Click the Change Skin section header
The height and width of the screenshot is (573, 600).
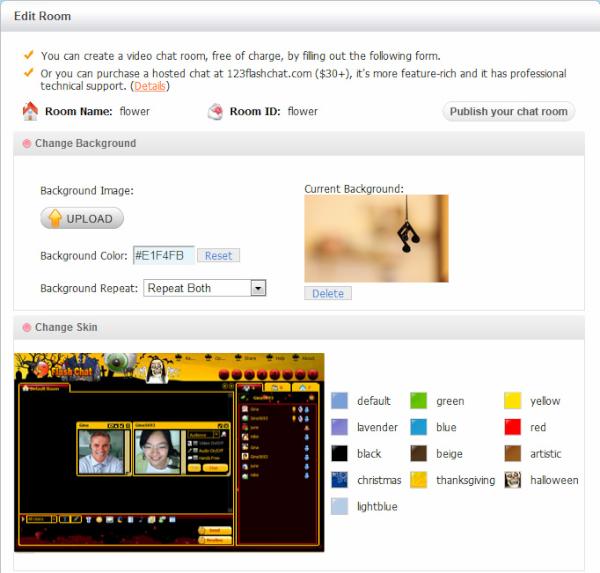pyautogui.click(x=299, y=327)
